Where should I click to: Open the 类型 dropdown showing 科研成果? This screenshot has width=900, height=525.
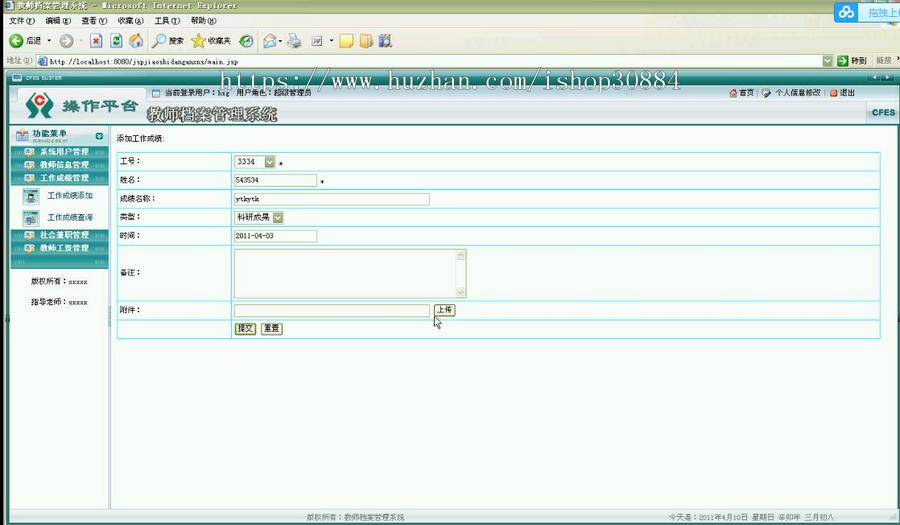(x=278, y=217)
